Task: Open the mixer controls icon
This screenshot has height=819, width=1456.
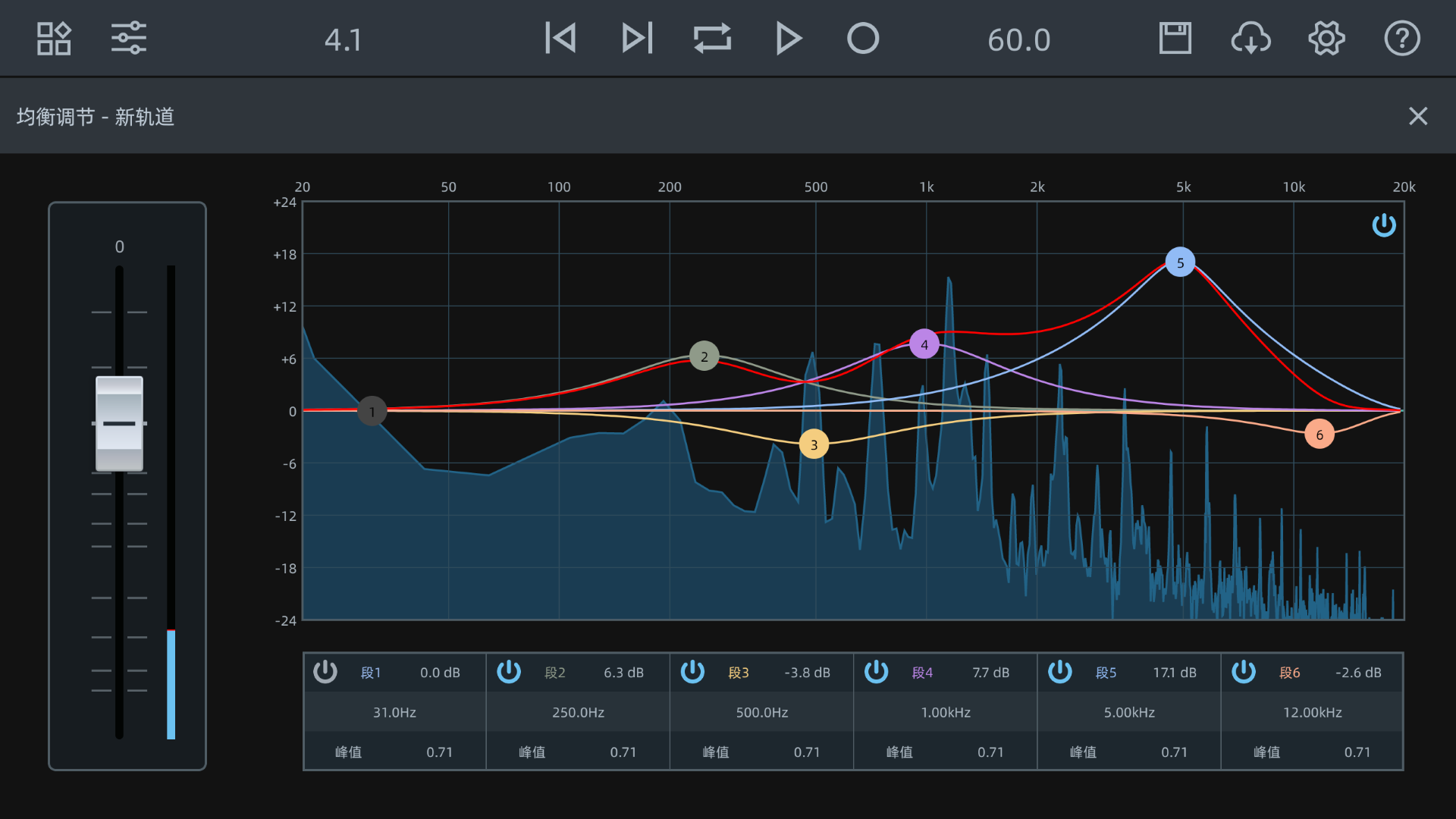Action: (x=128, y=38)
